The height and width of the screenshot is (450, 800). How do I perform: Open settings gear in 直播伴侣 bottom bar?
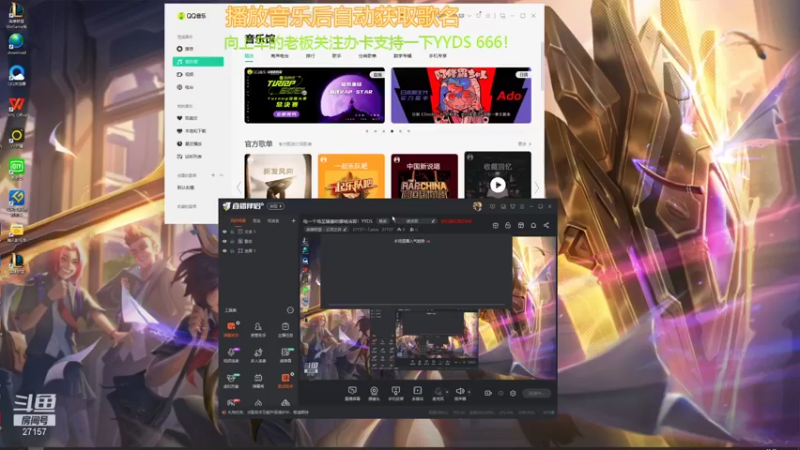click(513, 393)
